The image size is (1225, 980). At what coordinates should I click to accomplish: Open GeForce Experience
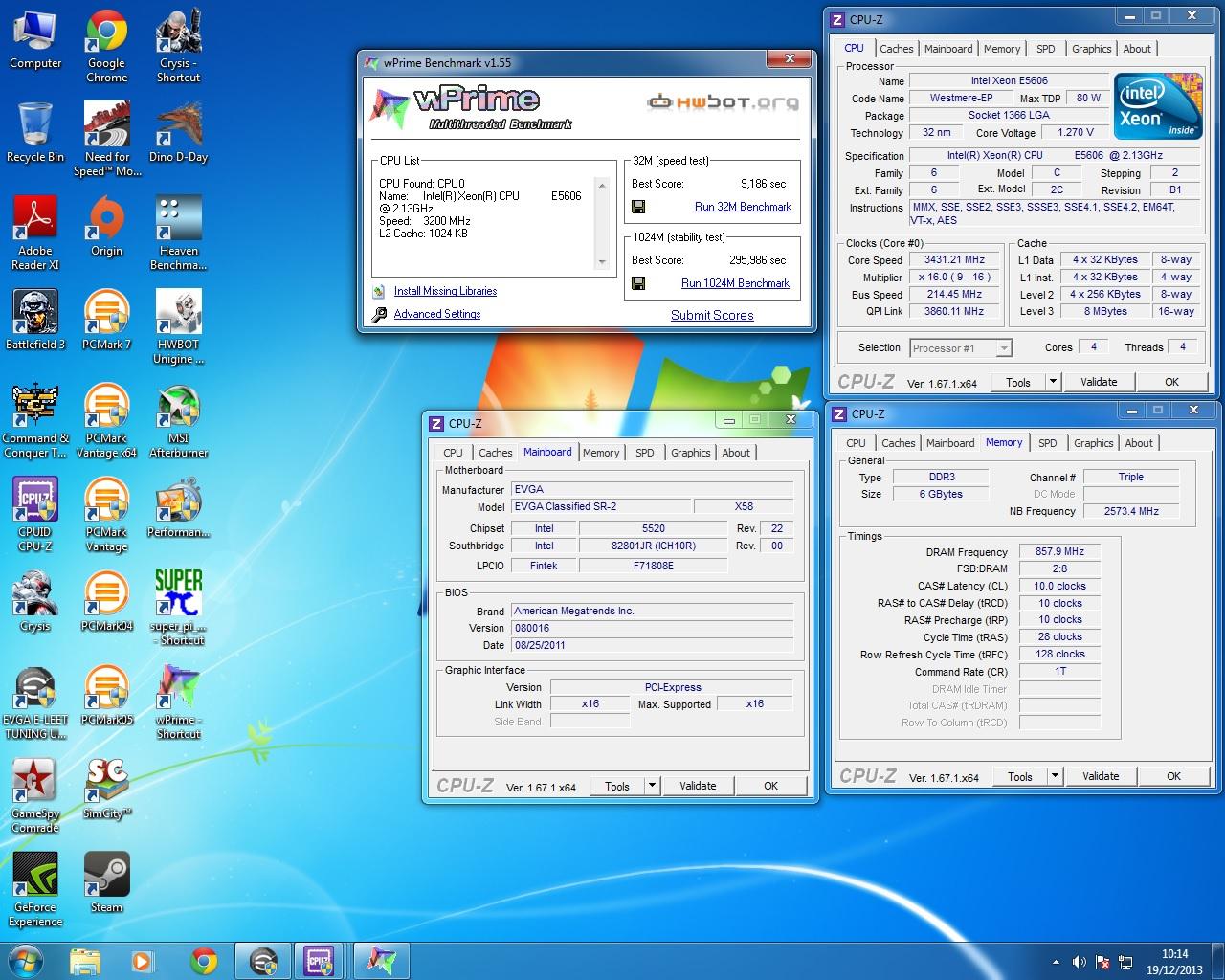[x=35, y=890]
